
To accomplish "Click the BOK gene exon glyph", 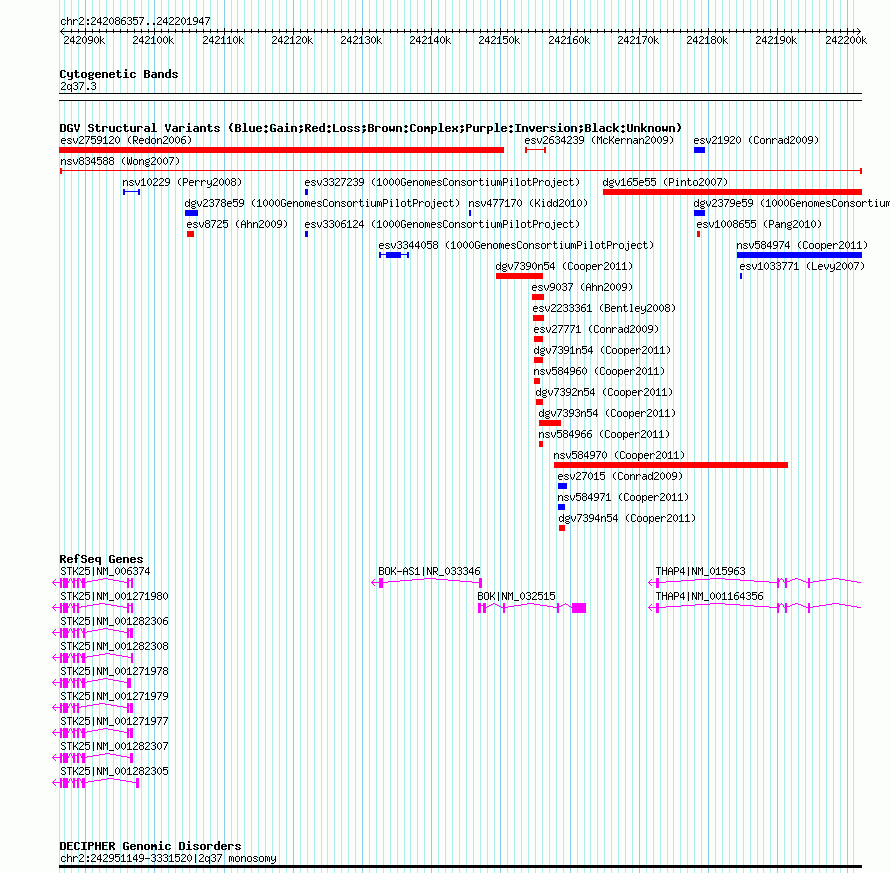I will (x=579, y=608).
